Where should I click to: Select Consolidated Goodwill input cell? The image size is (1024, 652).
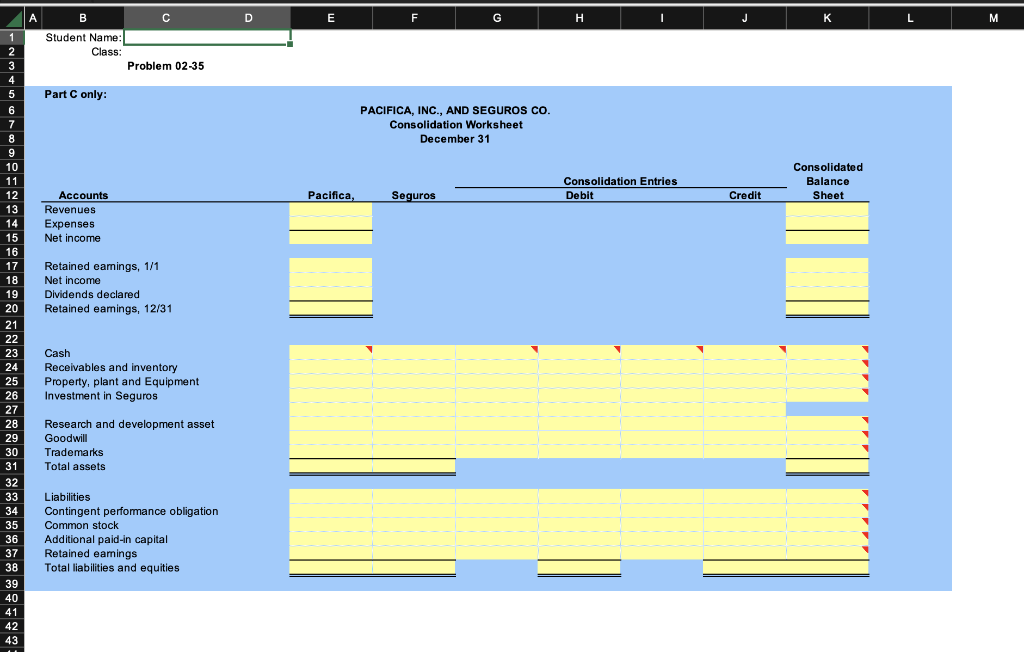[827, 438]
